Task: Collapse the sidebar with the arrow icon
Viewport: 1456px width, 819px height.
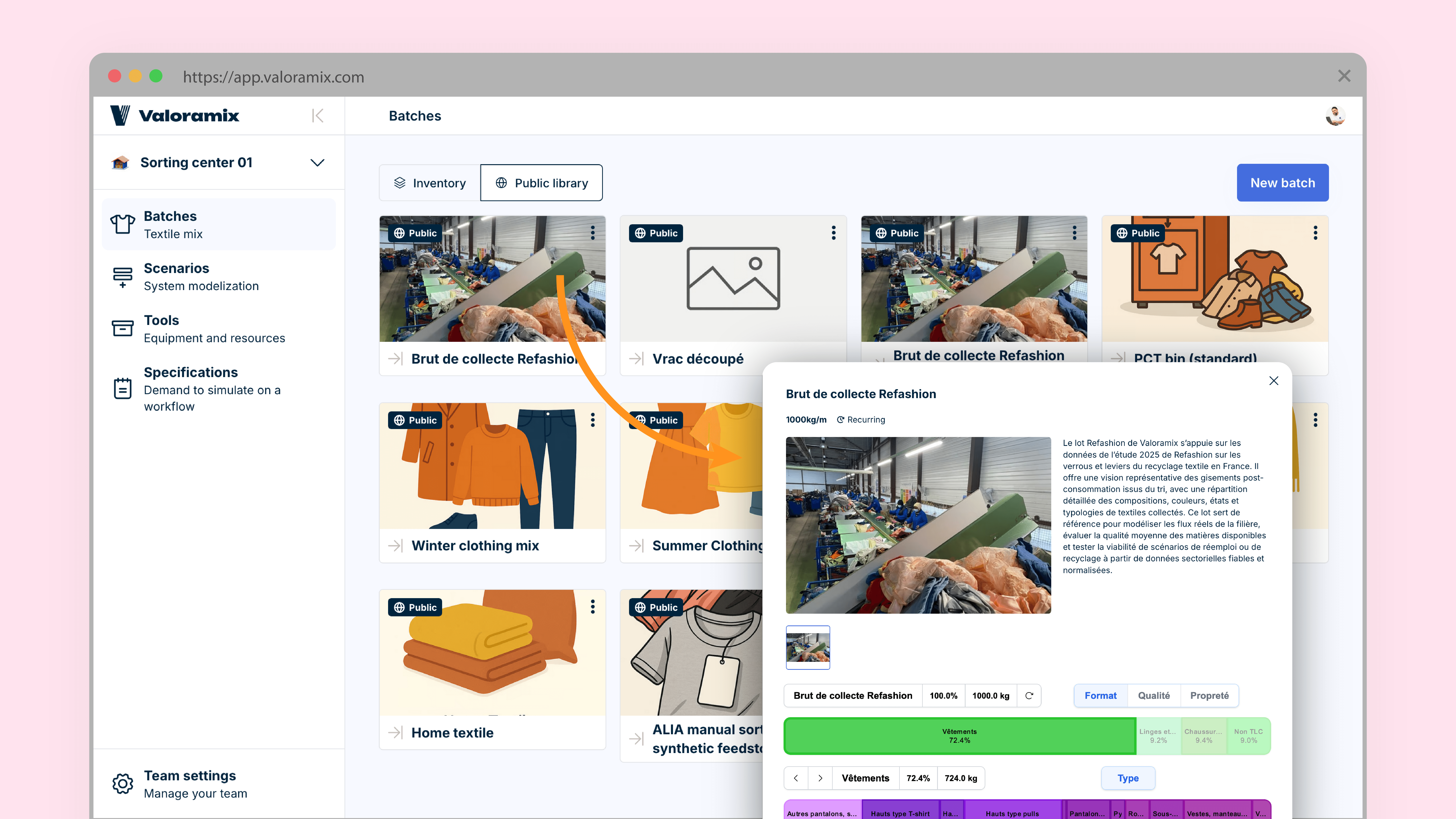Action: [318, 116]
